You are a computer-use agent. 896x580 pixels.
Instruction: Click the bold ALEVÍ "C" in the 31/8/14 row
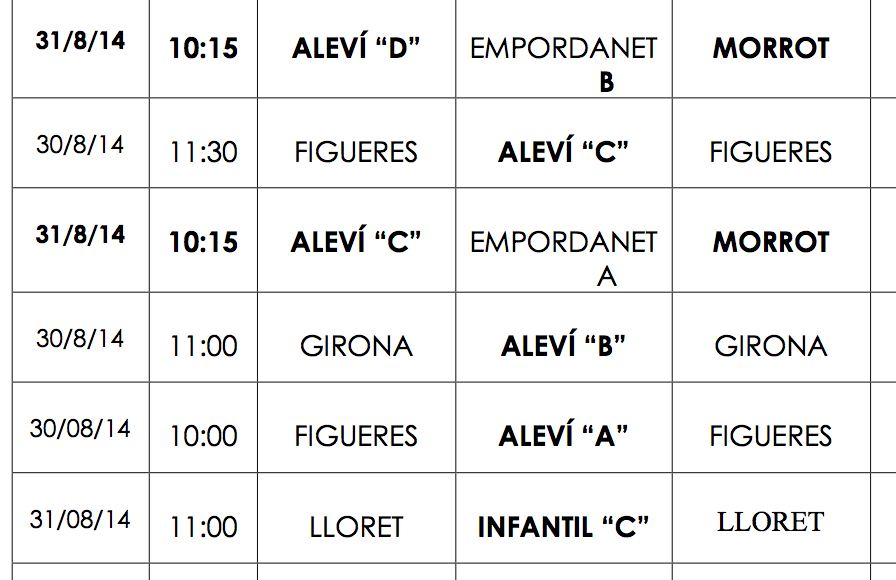[356, 242]
